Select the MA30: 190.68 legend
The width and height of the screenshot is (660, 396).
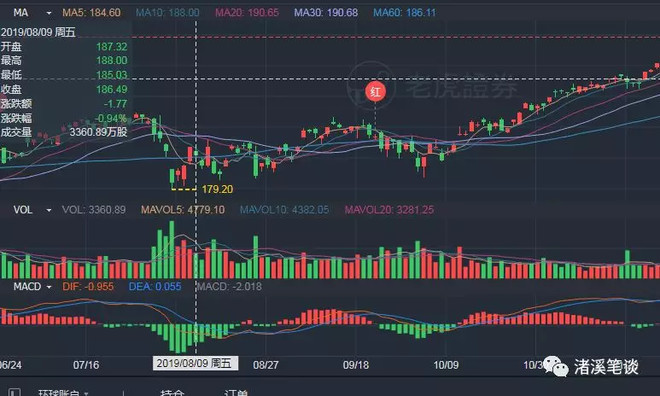326,13
